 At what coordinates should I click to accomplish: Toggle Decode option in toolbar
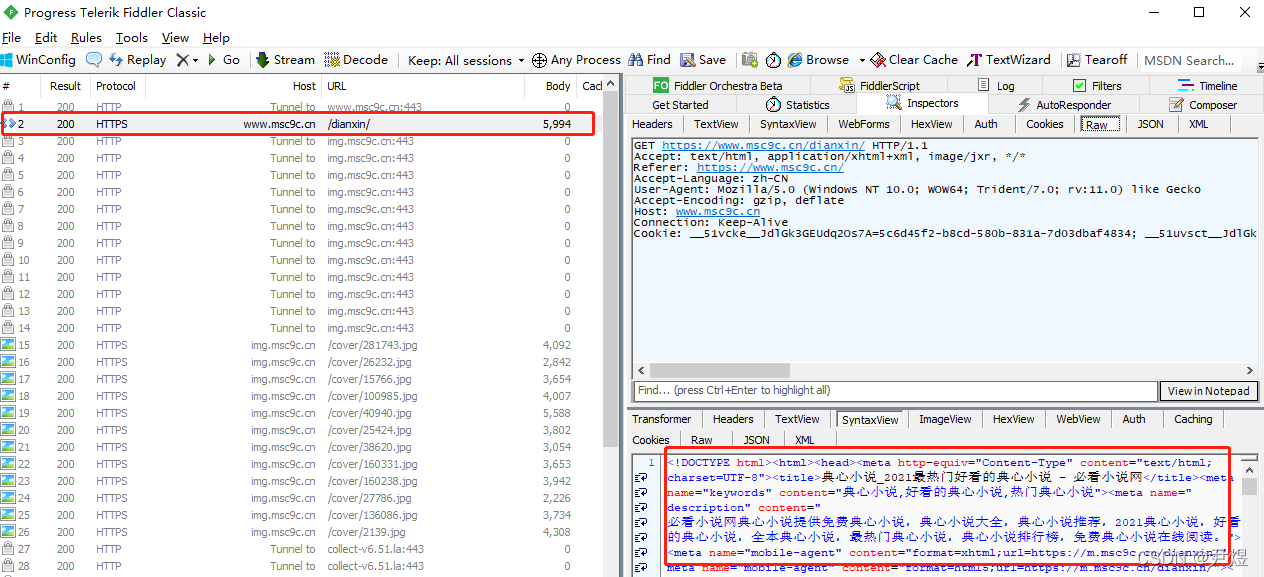tap(356, 60)
